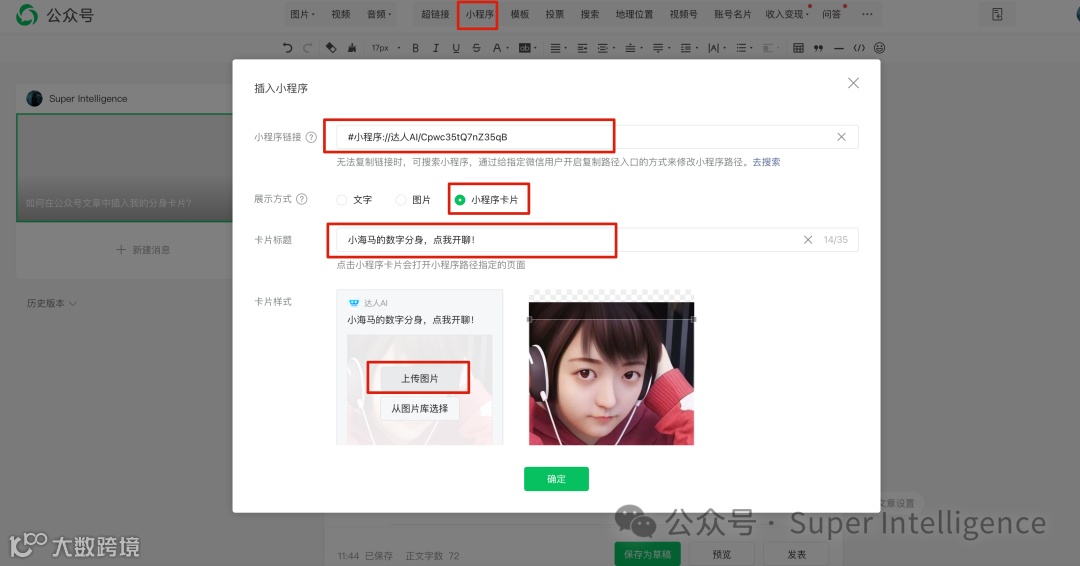Click 视频 in the top insert bar

coord(340,14)
